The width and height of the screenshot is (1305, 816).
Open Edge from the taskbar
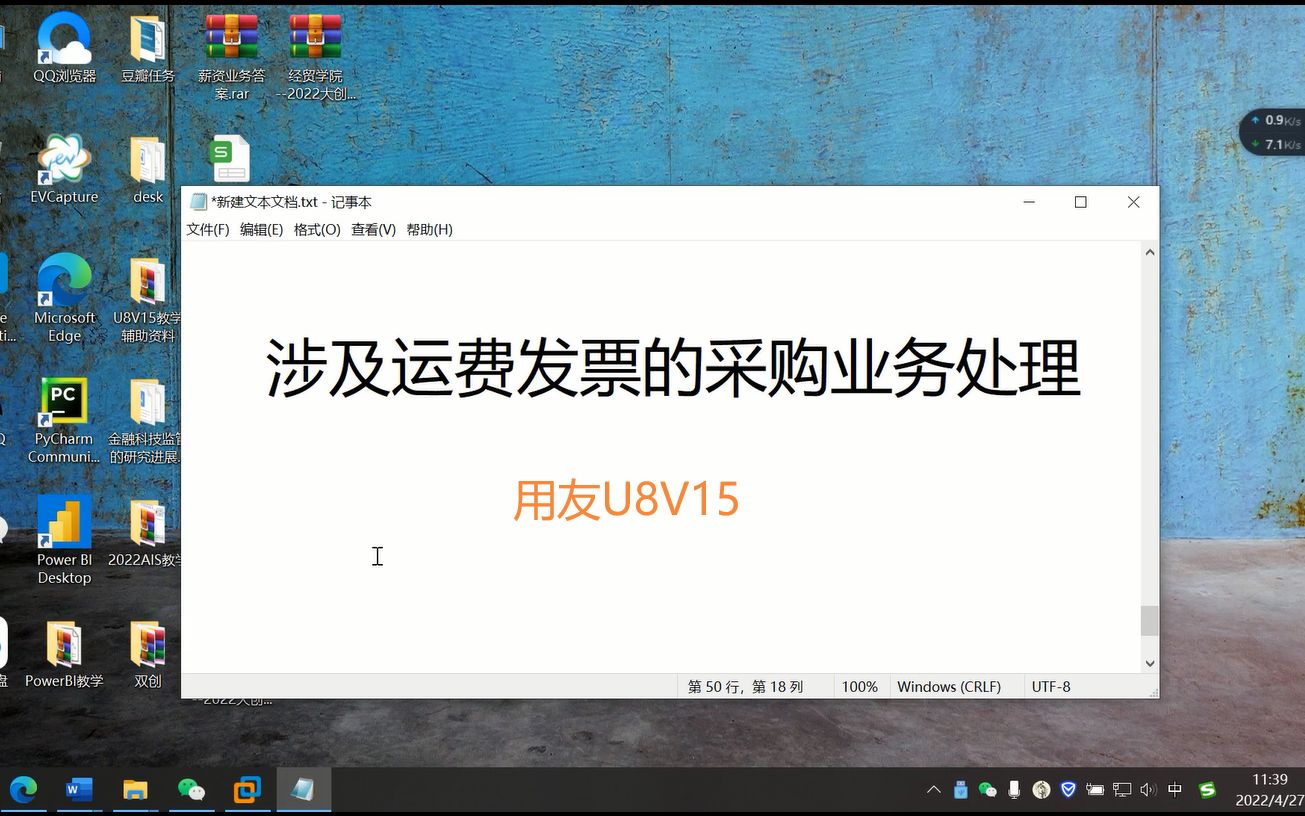pos(23,790)
